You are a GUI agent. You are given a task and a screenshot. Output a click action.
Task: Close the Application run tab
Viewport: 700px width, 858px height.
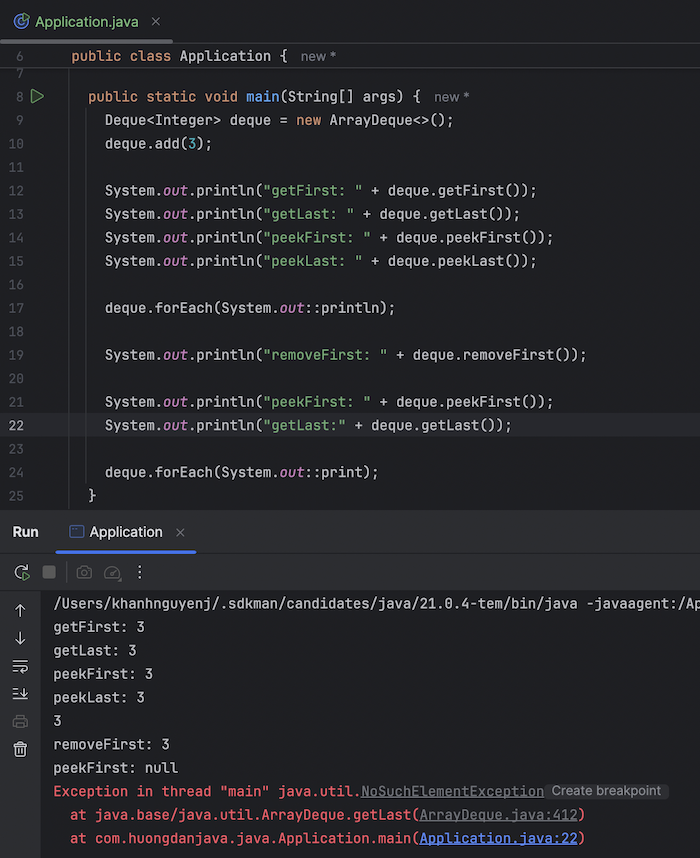pyautogui.click(x=180, y=533)
